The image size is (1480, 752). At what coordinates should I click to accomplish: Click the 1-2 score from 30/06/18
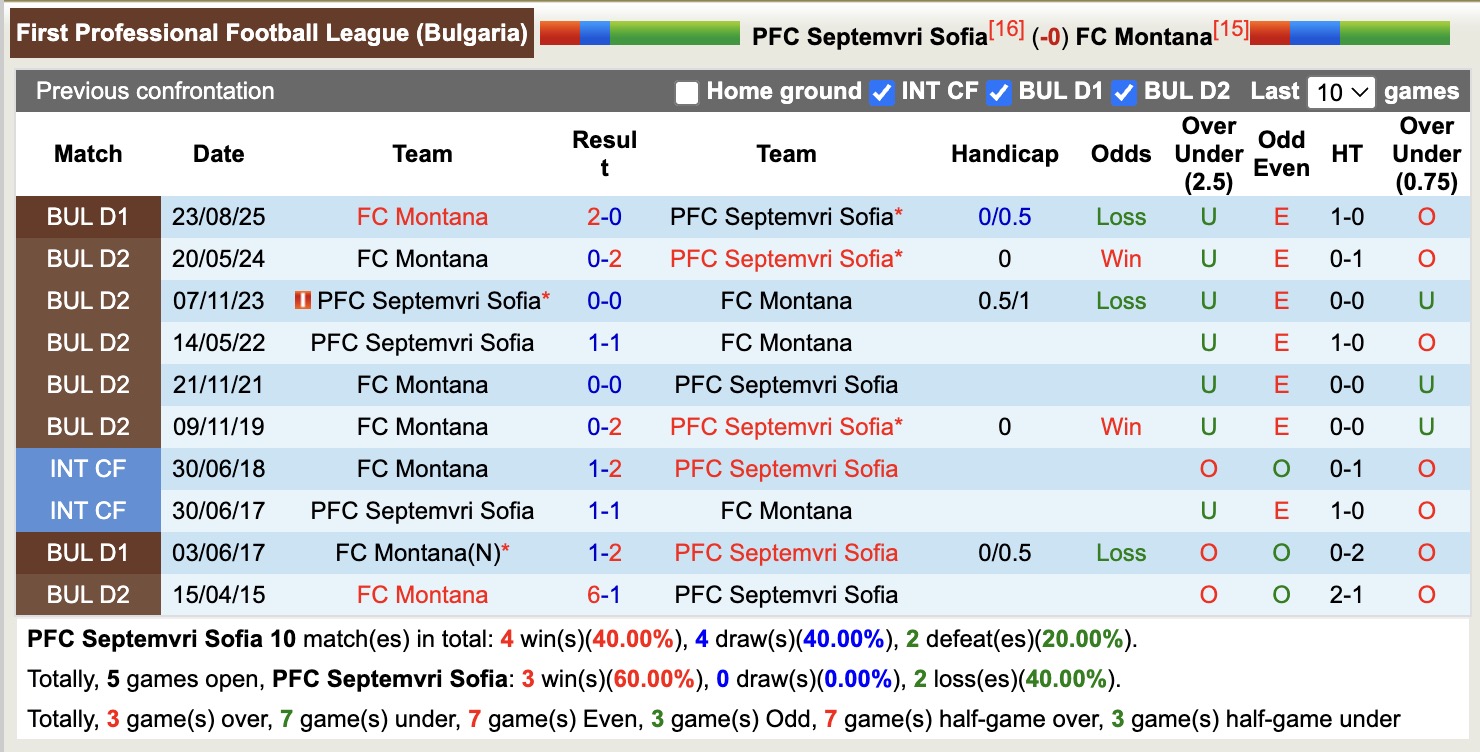604,469
